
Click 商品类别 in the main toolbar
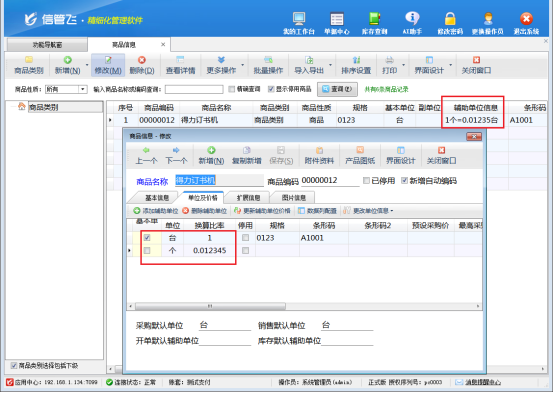pos(29,65)
